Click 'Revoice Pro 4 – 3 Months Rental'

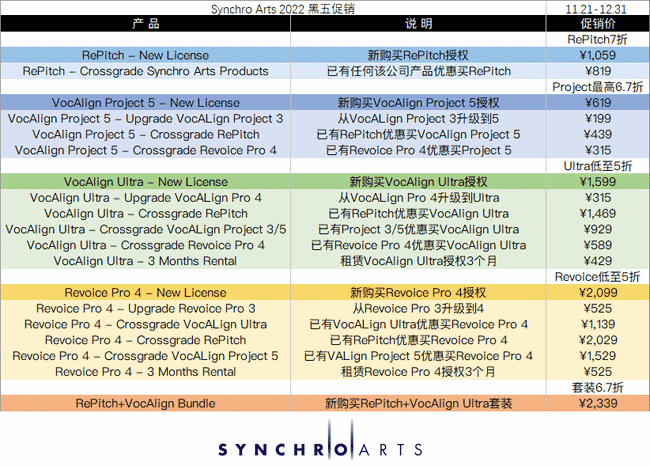(x=146, y=371)
